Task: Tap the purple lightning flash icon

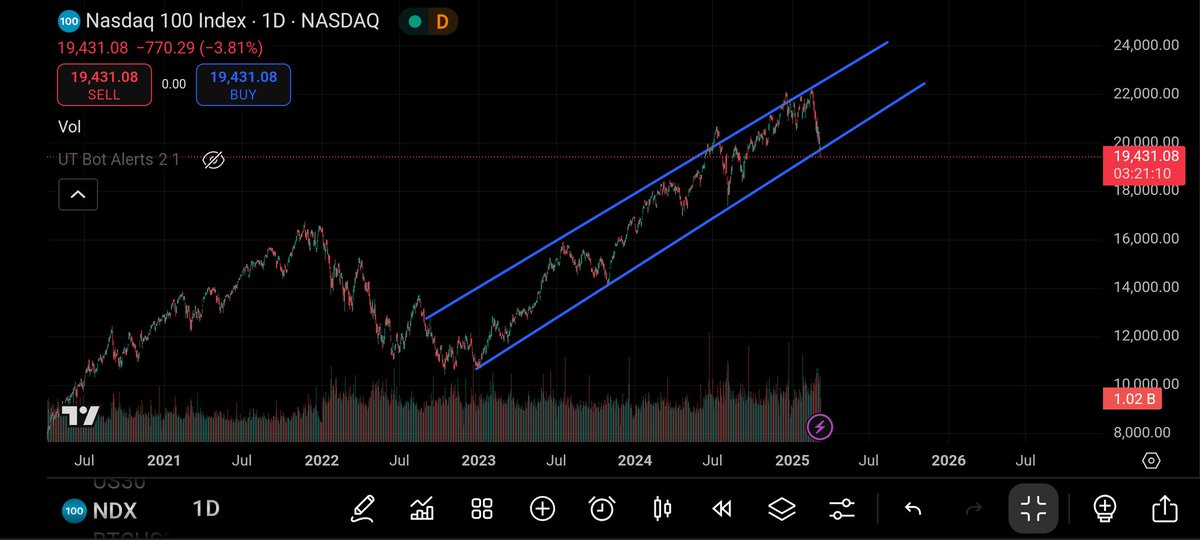Action: (x=820, y=427)
